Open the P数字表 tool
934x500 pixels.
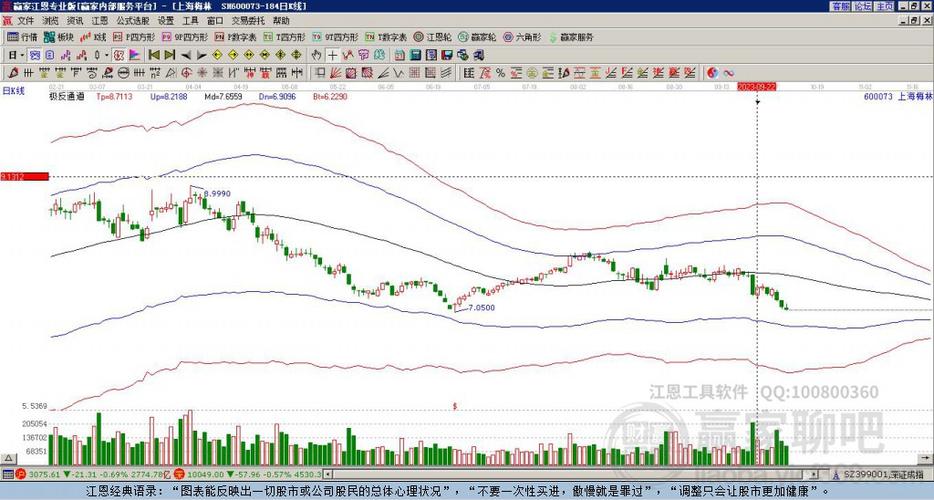[x=235, y=37]
